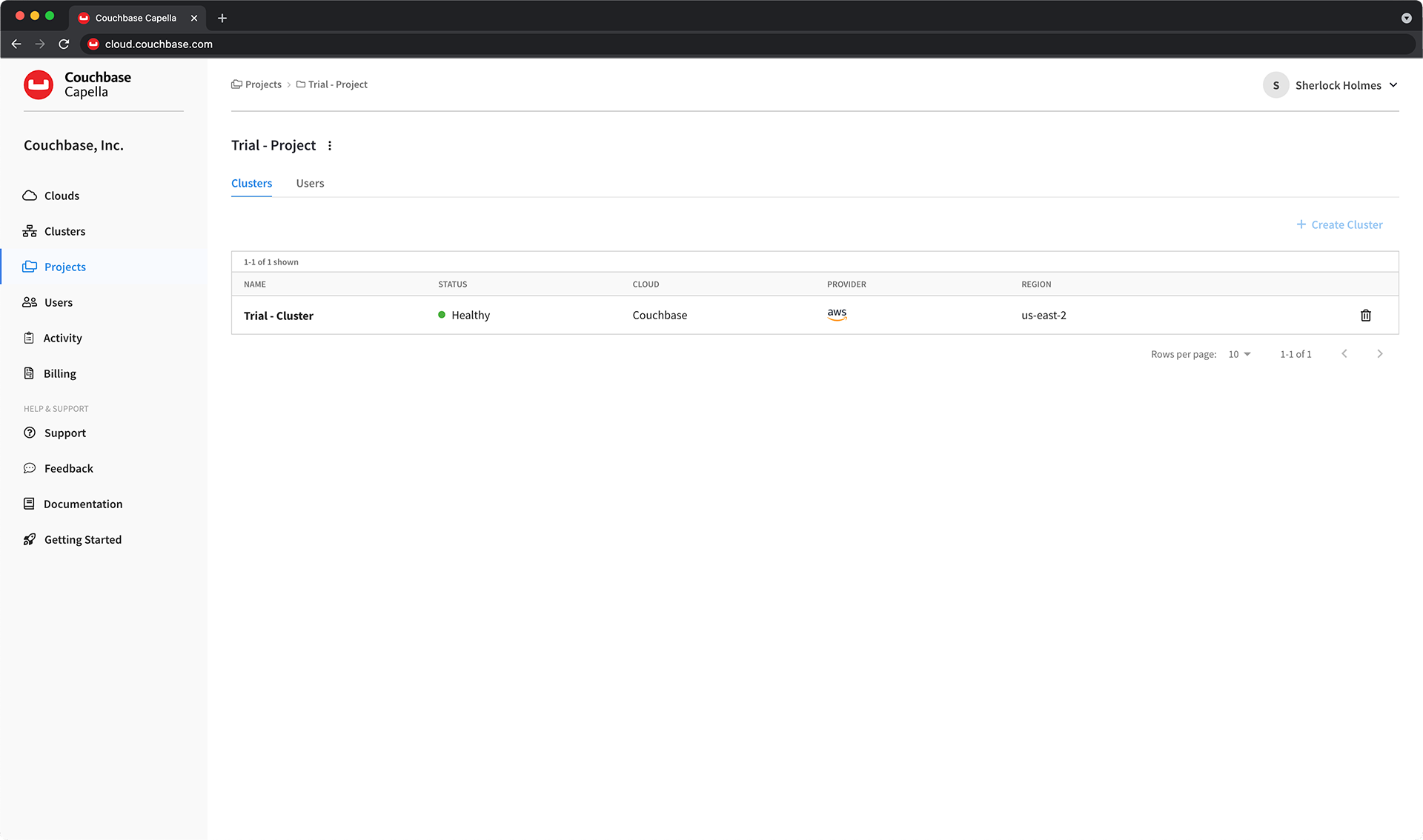This screenshot has height=840, width=1423.
Task: Open Feedback via the speech bubble icon
Action: click(x=30, y=468)
